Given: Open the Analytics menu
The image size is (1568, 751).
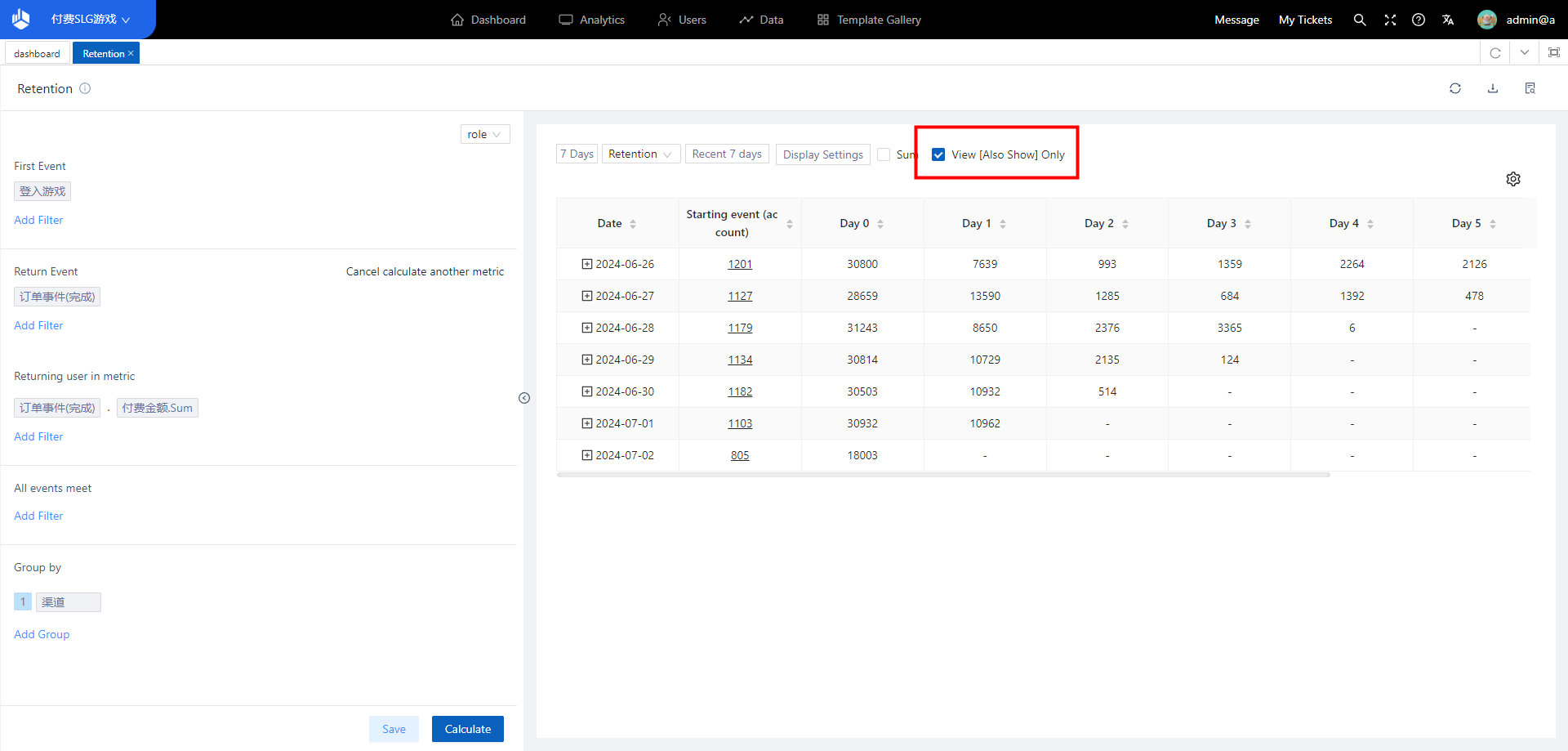Looking at the screenshot, I should pyautogui.click(x=592, y=20).
